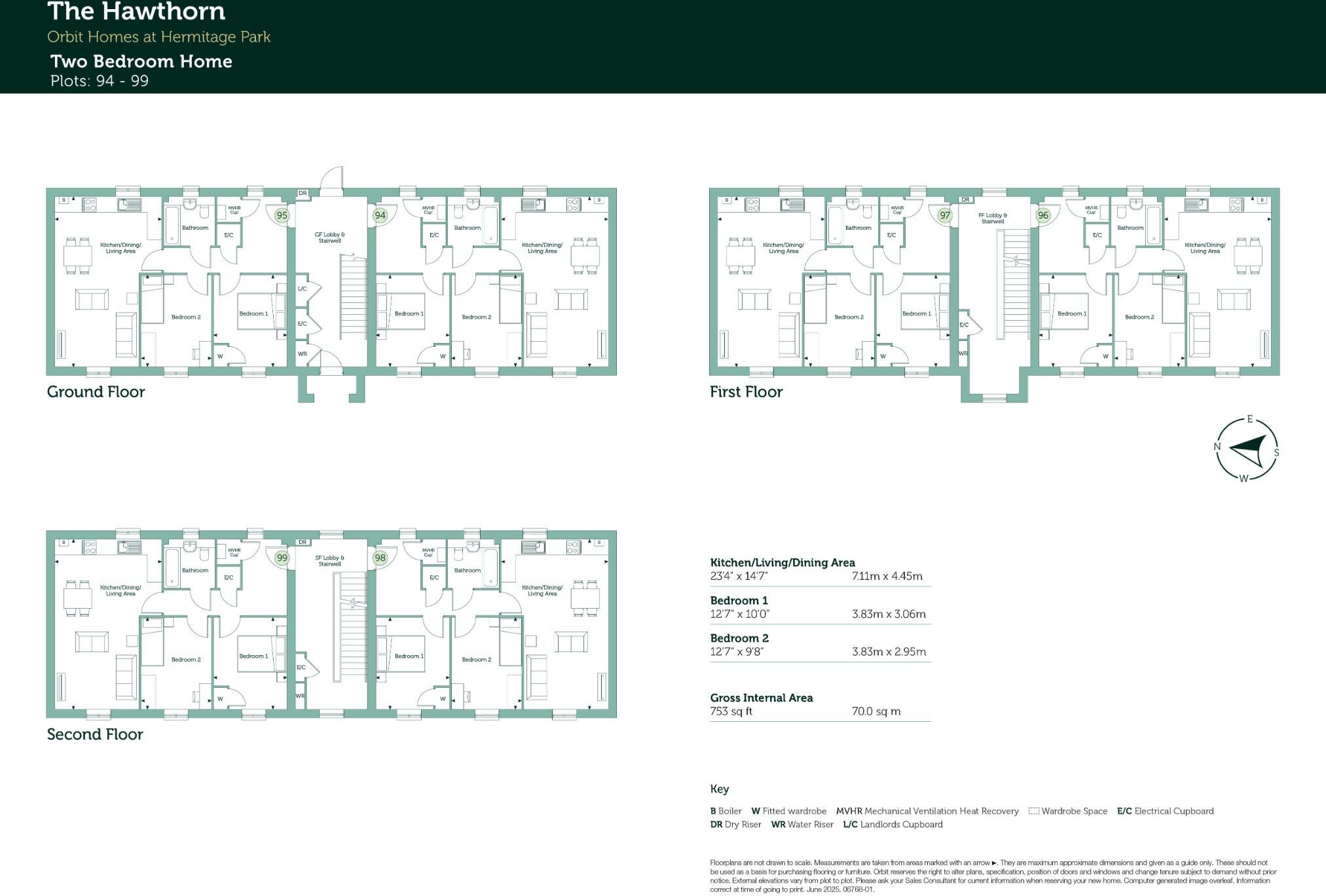Click the DR dry riser marker on Ground Floor
Viewport: 1326px width, 896px height.
[302, 194]
